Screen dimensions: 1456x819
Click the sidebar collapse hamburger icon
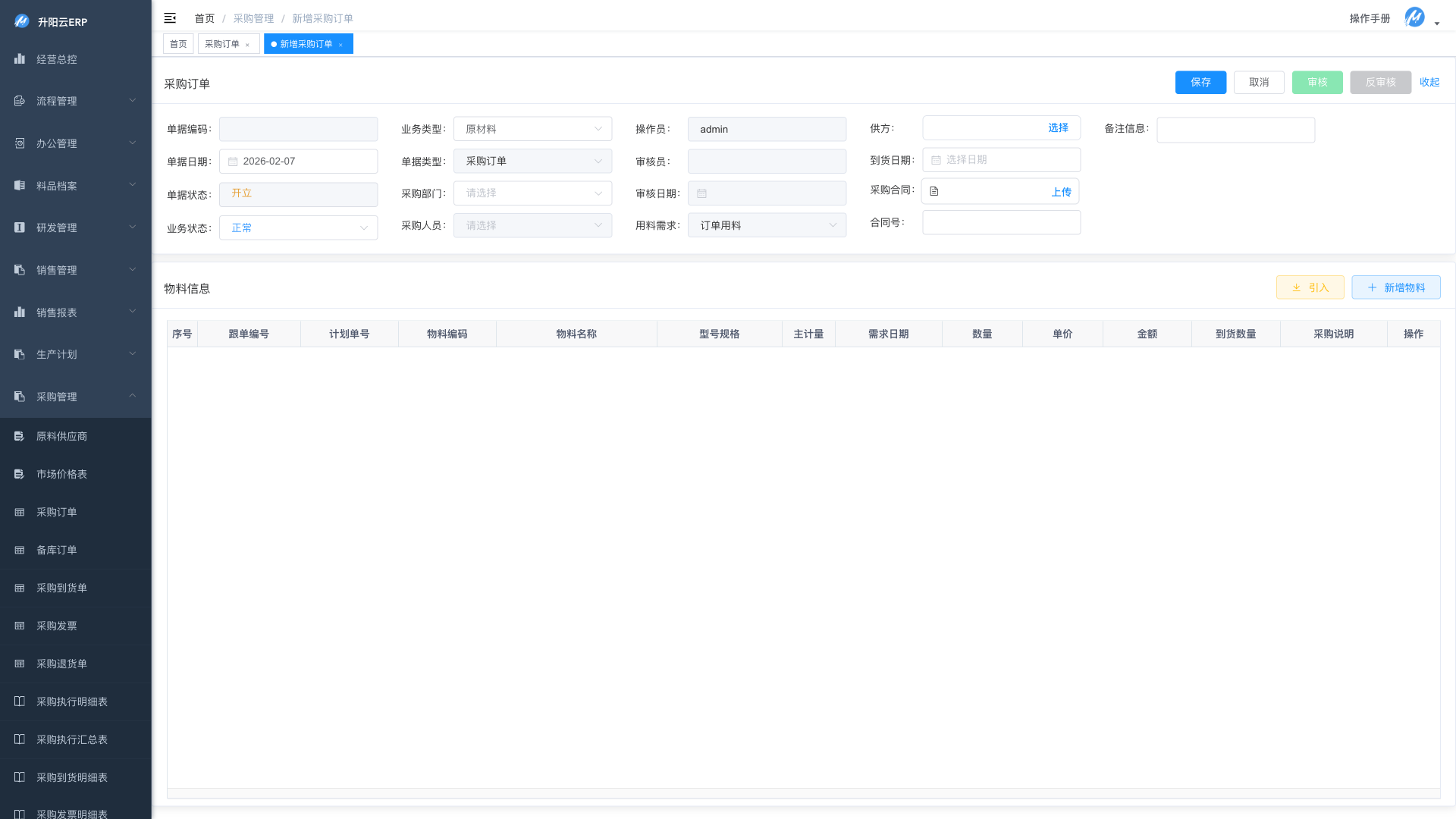(x=170, y=18)
